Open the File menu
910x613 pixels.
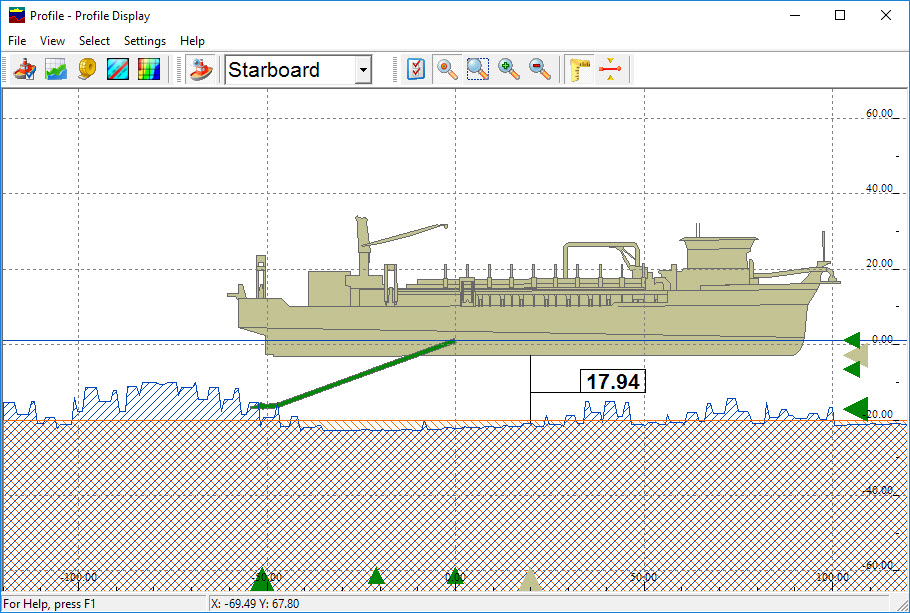click(x=17, y=41)
